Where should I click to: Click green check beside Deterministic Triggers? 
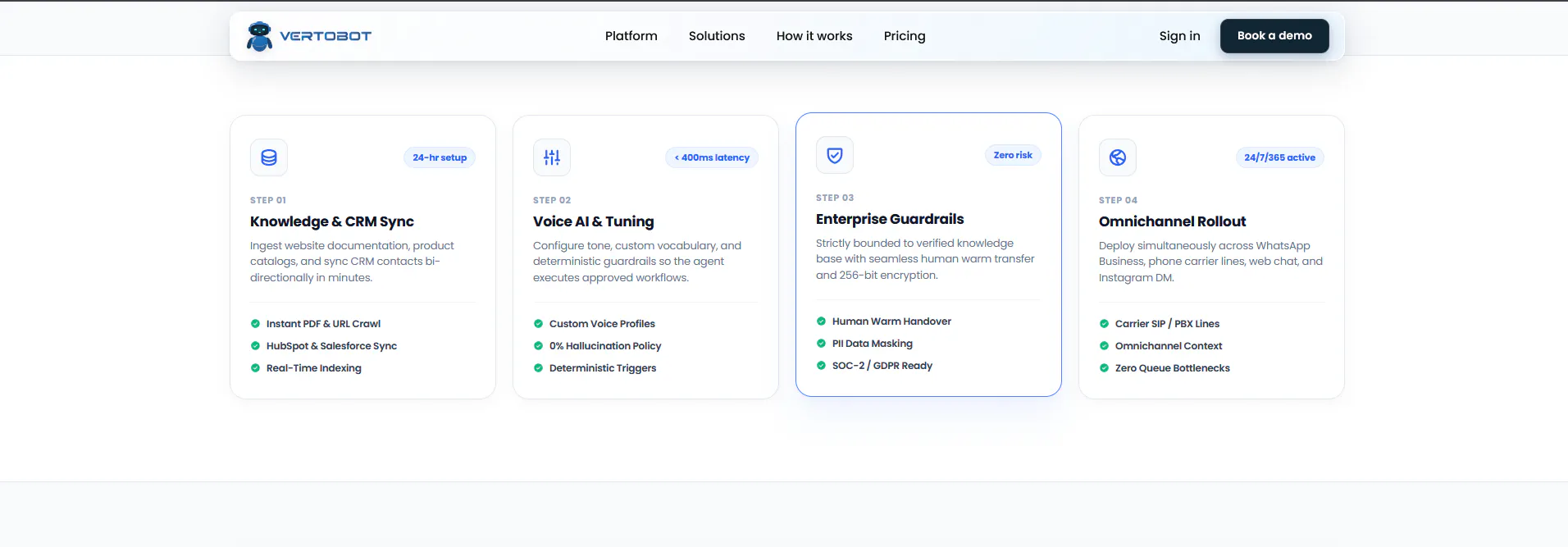538,368
